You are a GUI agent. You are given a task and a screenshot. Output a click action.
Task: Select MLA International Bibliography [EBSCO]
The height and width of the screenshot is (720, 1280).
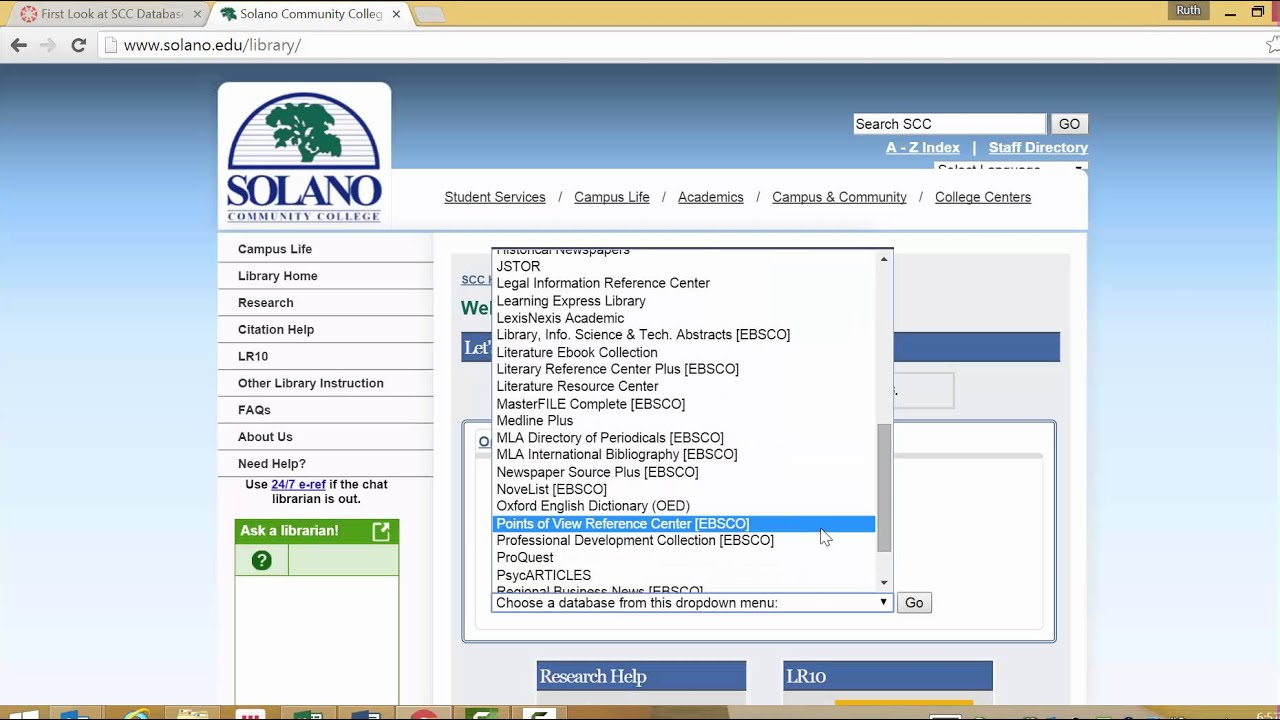684,455
